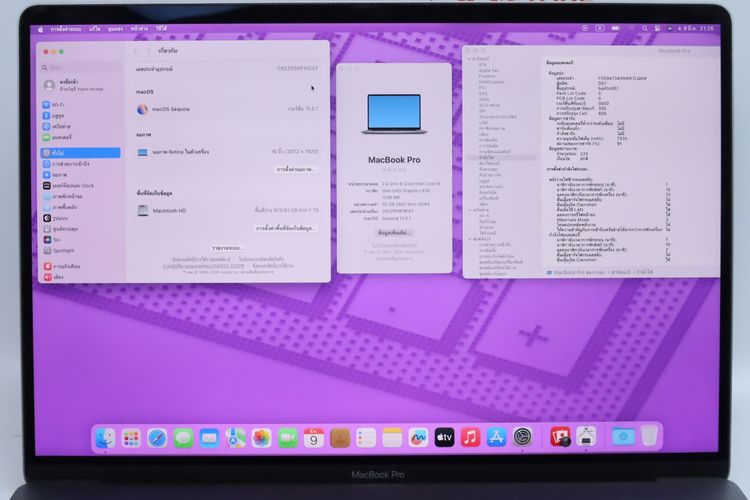Open Desktop & Dock settings in sidebar
750x500 pixels.
coord(80,185)
